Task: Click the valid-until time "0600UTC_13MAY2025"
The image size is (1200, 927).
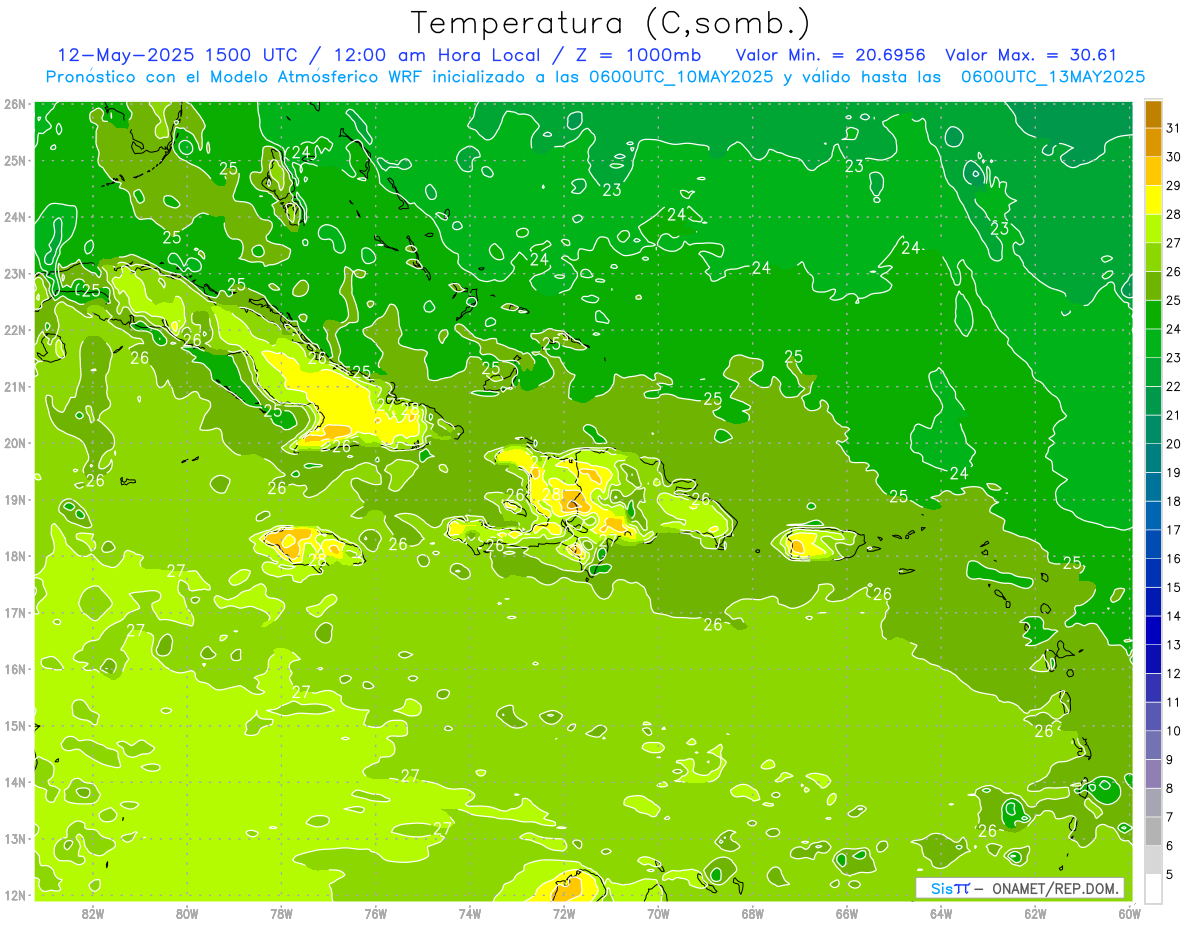Action: click(x=1052, y=77)
